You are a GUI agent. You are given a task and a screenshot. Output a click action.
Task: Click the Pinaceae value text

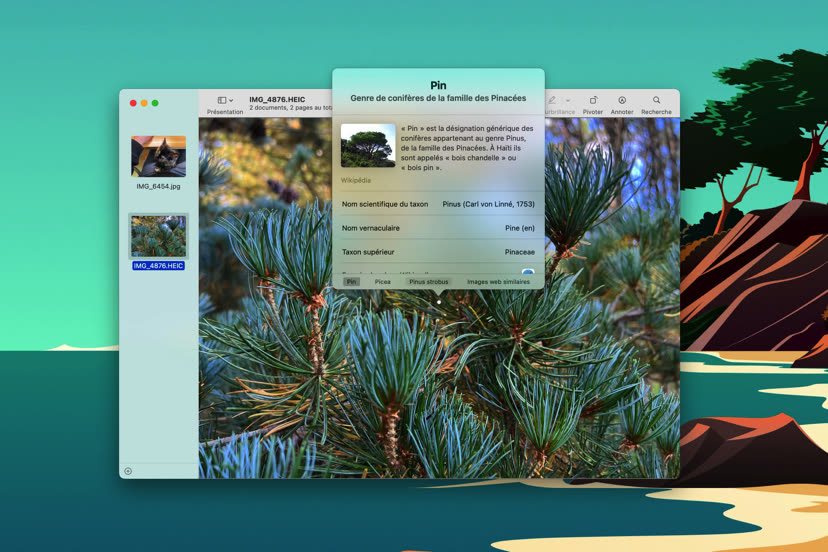(x=520, y=252)
